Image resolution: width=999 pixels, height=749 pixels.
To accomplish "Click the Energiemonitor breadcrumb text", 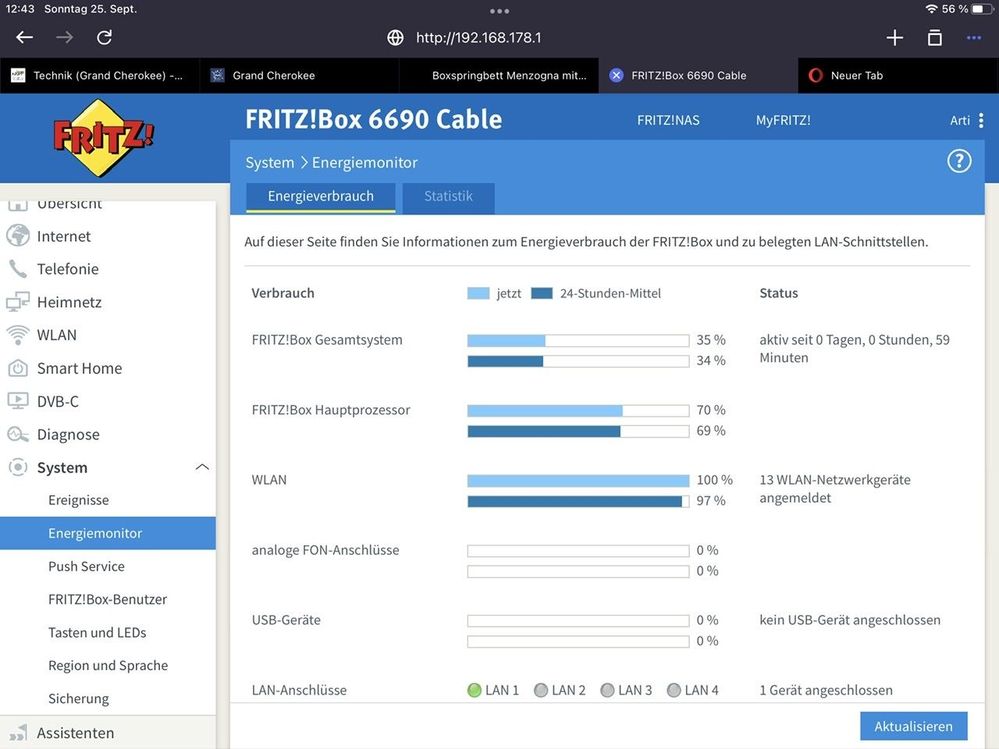I will 364,162.
